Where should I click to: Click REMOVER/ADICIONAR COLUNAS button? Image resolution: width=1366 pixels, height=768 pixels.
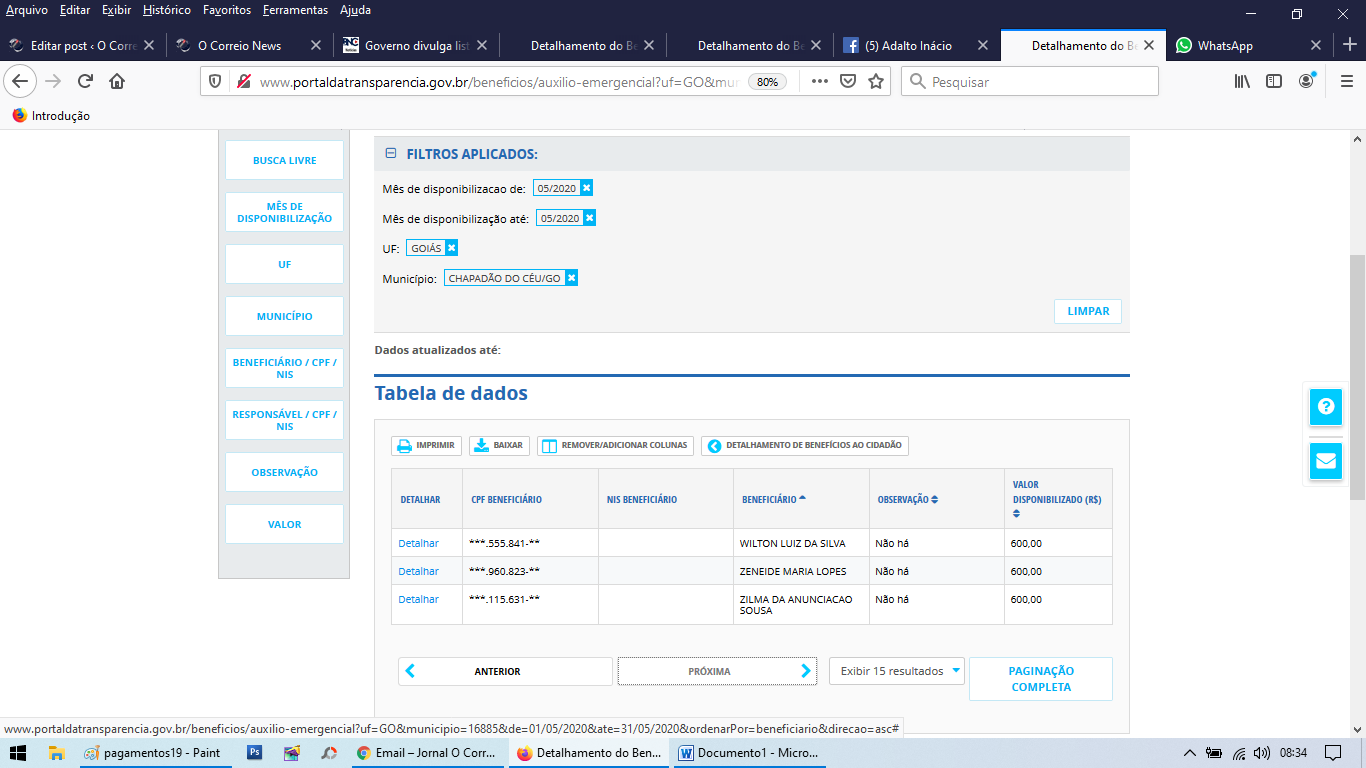[x=615, y=445]
